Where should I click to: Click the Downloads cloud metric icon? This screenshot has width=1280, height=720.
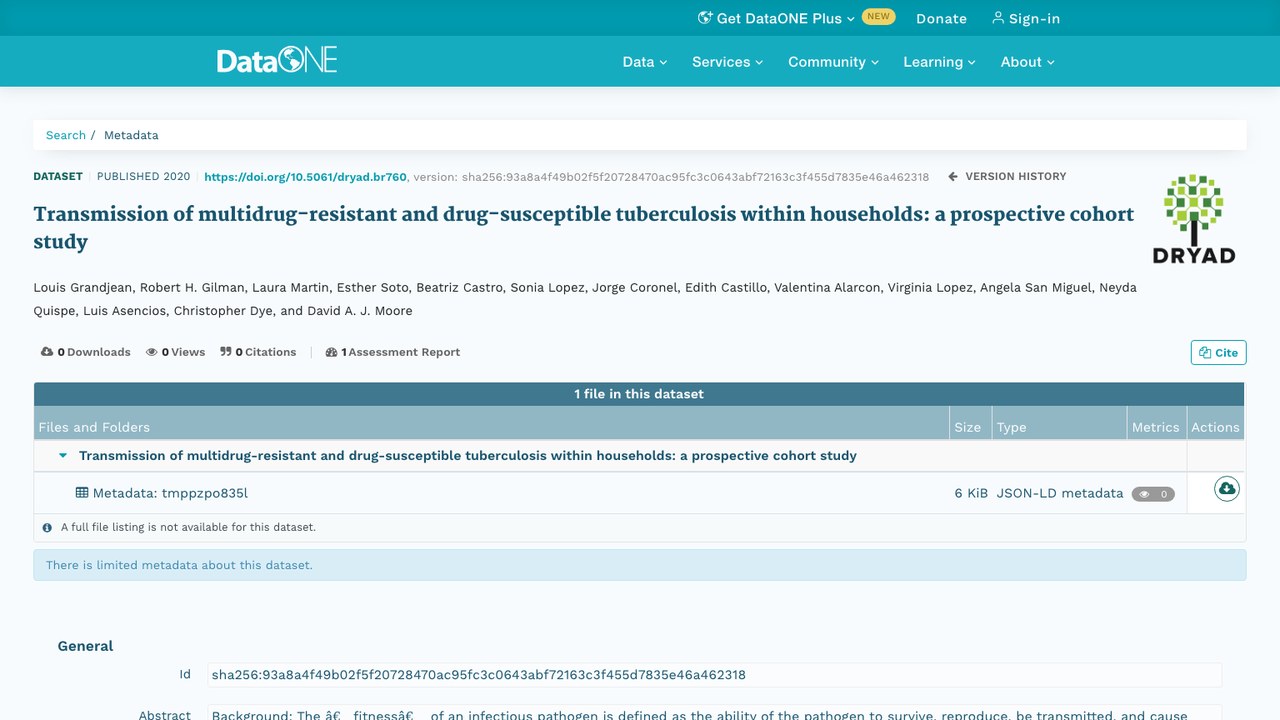[47, 352]
